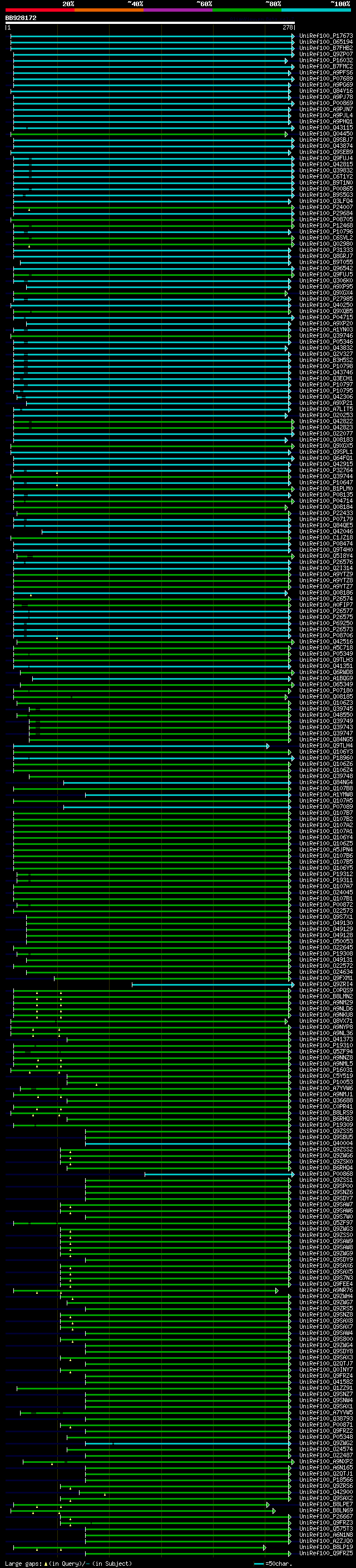Click the query name BB928172
This screenshot has width=356, height=1568.
(x=21, y=18)
